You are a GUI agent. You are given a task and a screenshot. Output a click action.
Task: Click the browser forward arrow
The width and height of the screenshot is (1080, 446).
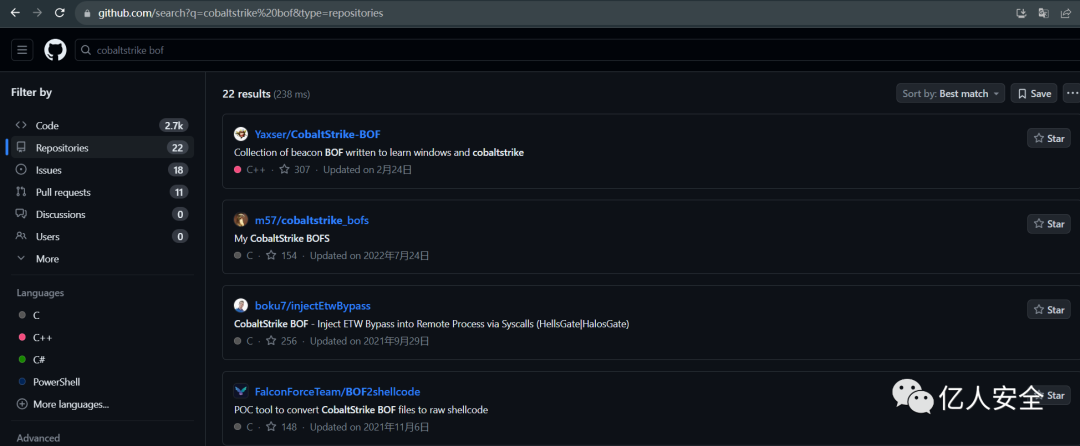(37, 12)
